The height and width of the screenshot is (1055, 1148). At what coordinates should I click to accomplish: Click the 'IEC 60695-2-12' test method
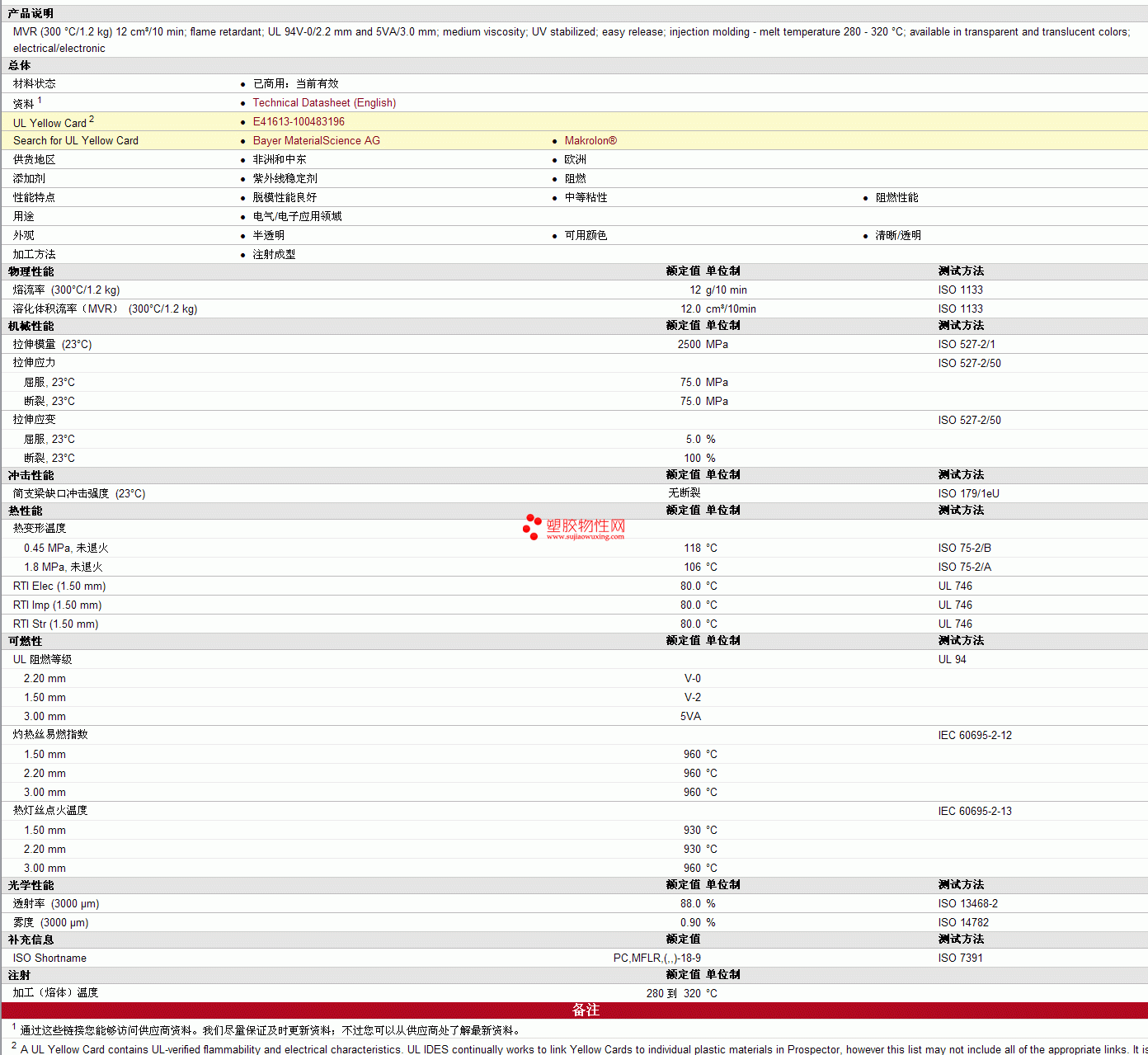[x=975, y=736]
